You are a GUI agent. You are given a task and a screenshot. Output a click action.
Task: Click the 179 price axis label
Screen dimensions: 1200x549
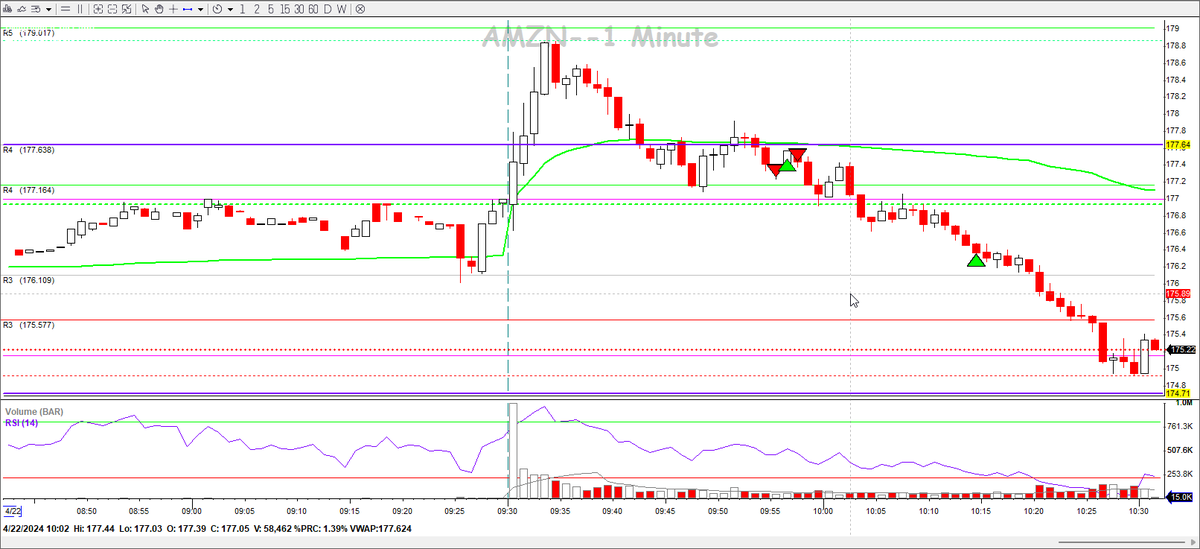(x=1172, y=28)
